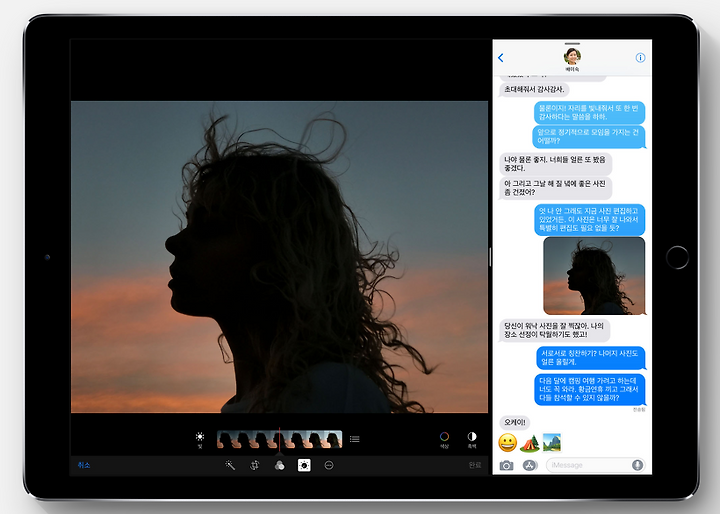Tap message starting '다음 달에 캠핑 여행'

click(590, 389)
